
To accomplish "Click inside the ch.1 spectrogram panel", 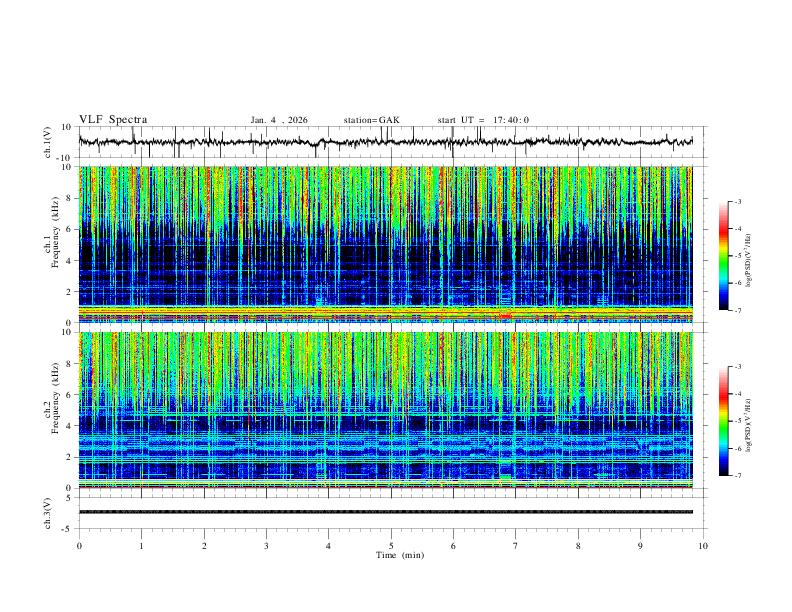I will point(385,244).
